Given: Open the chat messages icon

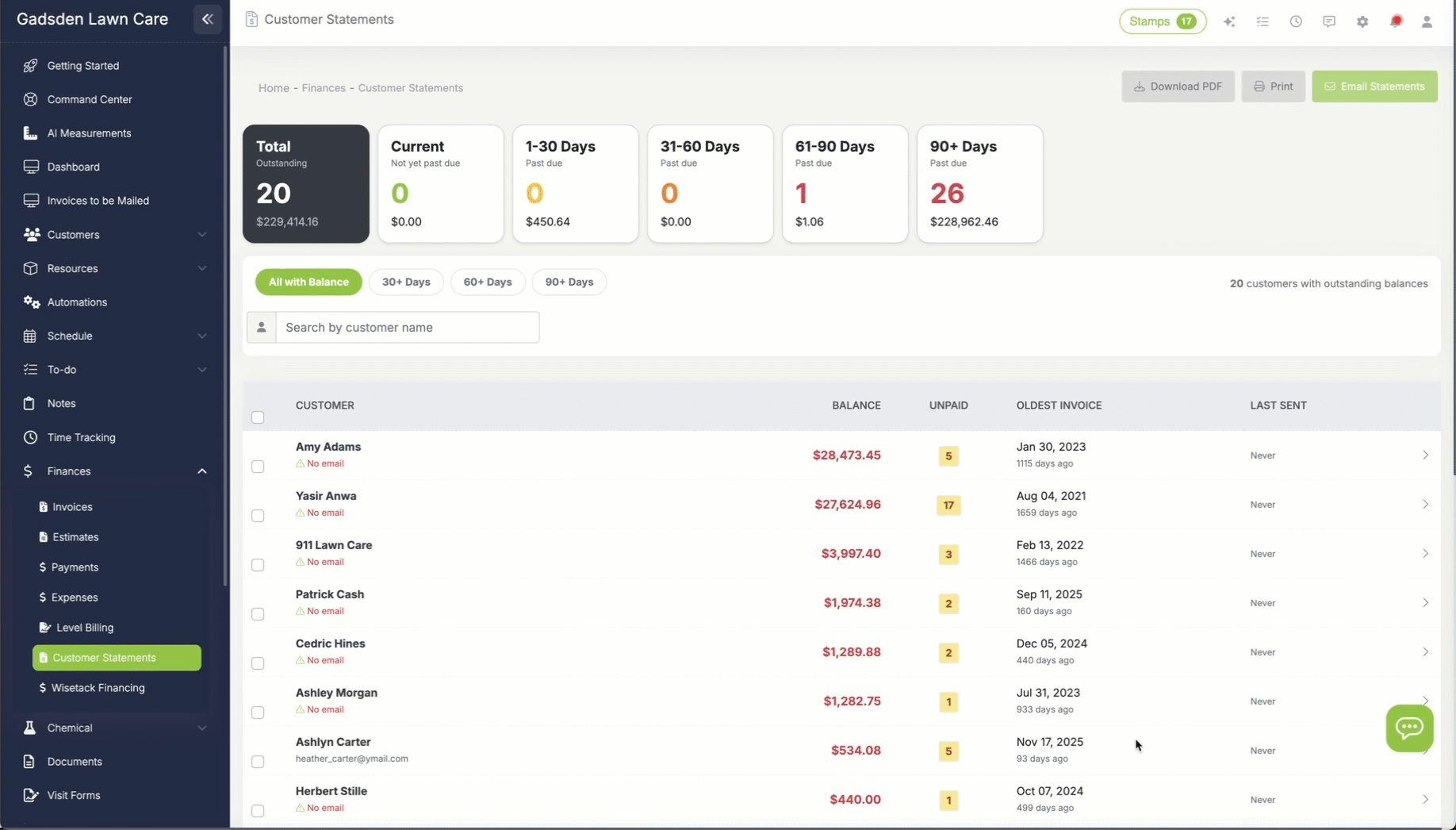Looking at the screenshot, I should coord(1329,21).
